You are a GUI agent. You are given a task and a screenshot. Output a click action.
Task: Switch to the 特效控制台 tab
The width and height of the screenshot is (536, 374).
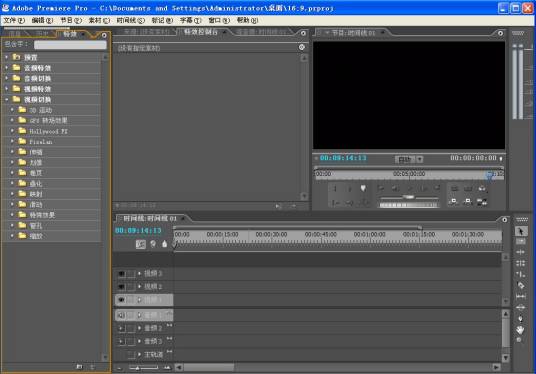click(x=201, y=32)
